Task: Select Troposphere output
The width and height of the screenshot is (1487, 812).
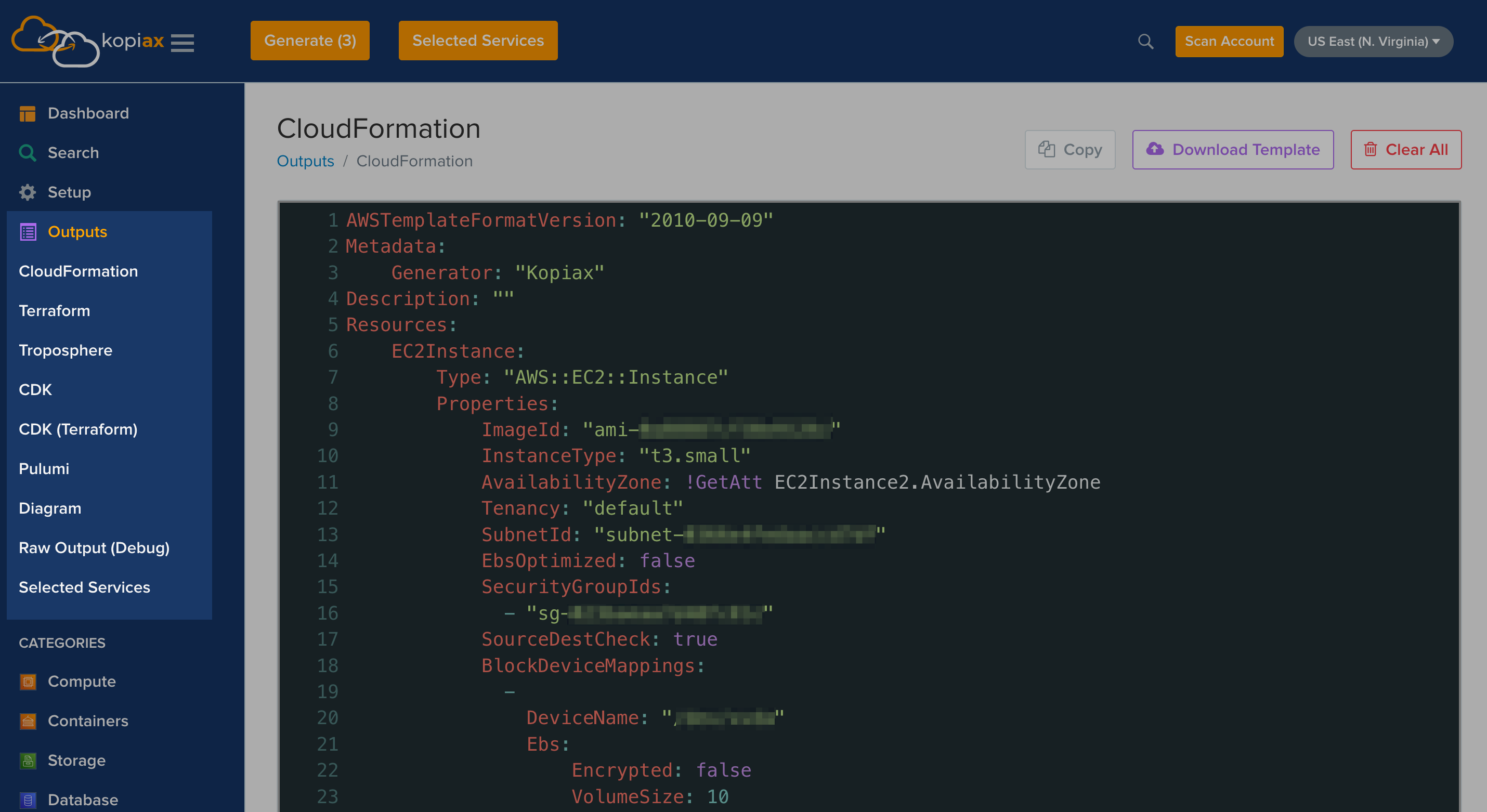Action: point(65,350)
